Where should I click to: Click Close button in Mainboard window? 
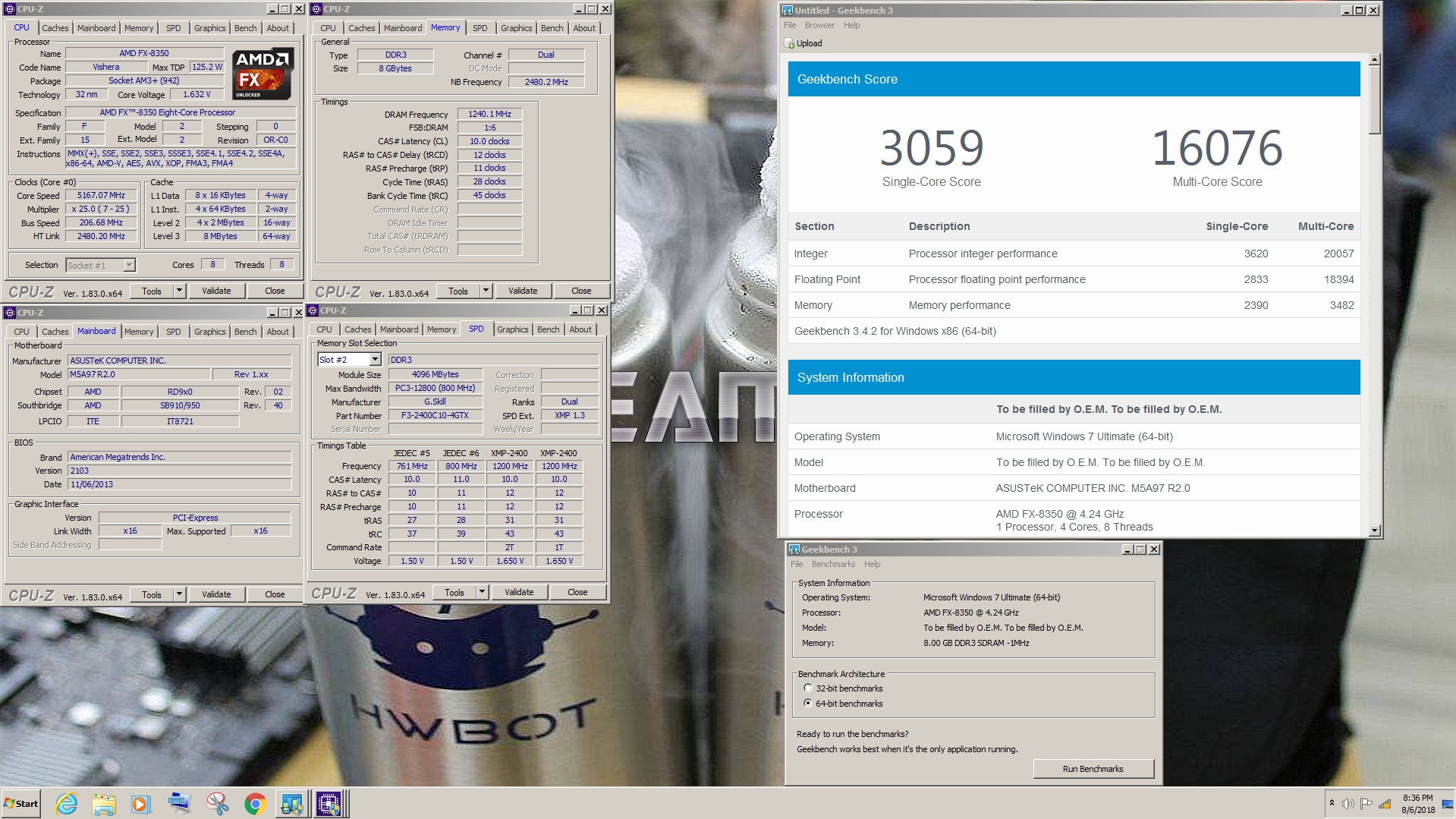pos(275,594)
